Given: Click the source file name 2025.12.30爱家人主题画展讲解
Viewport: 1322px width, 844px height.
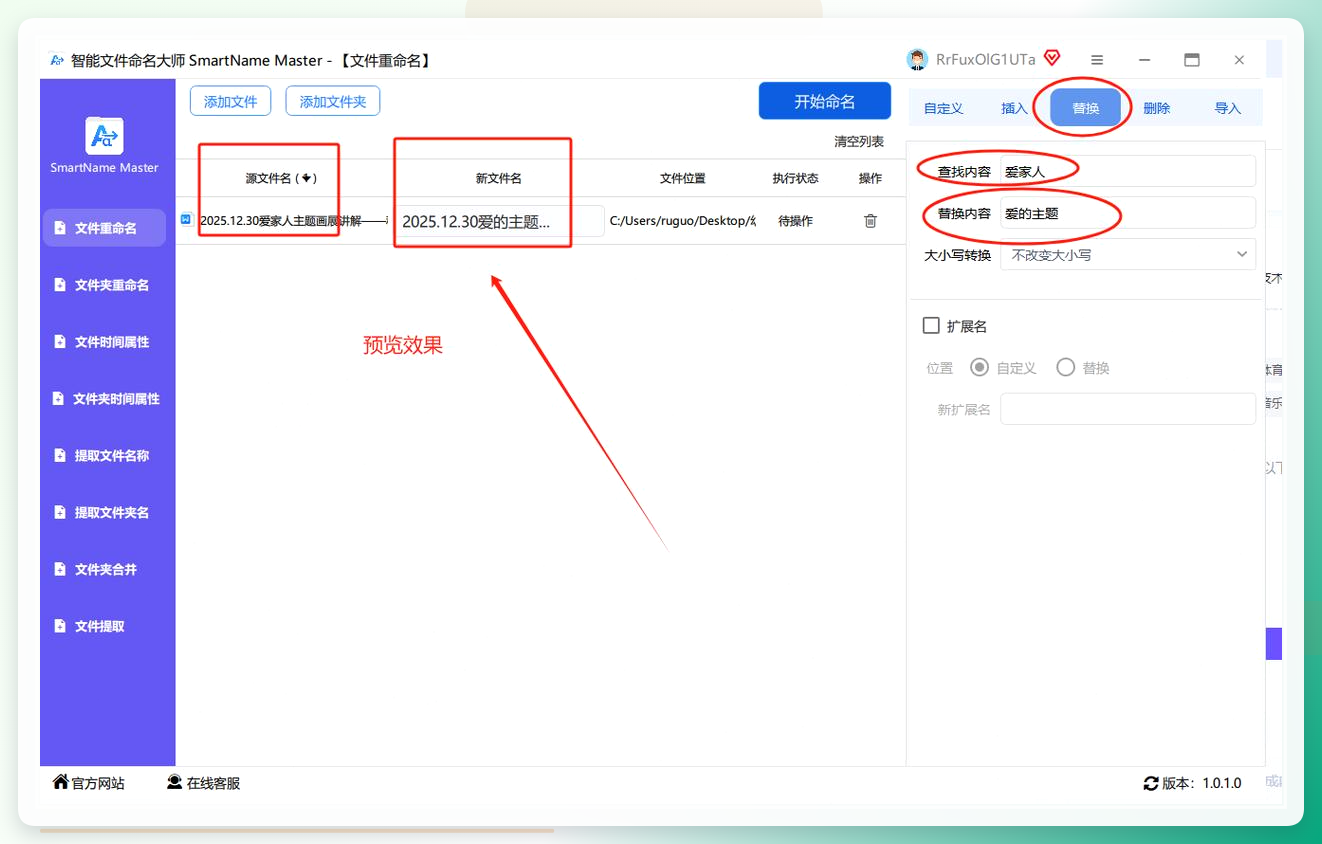Looking at the screenshot, I should pyautogui.click(x=294, y=221).
